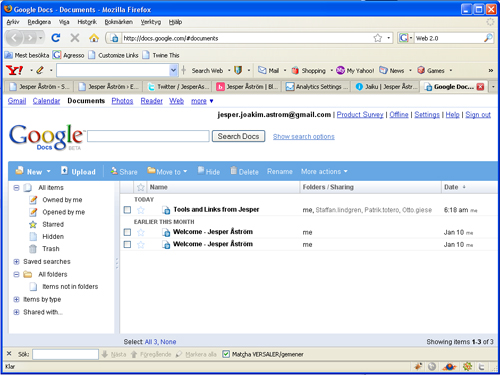Viewport: 500px width, 375px height.
Task: Star the Tools and Links from Jesper document
Action: point(141,210)
